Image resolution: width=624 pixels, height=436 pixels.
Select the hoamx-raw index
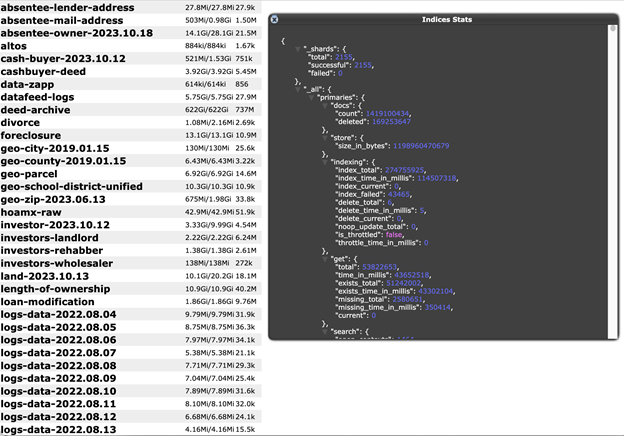[131, 212]
